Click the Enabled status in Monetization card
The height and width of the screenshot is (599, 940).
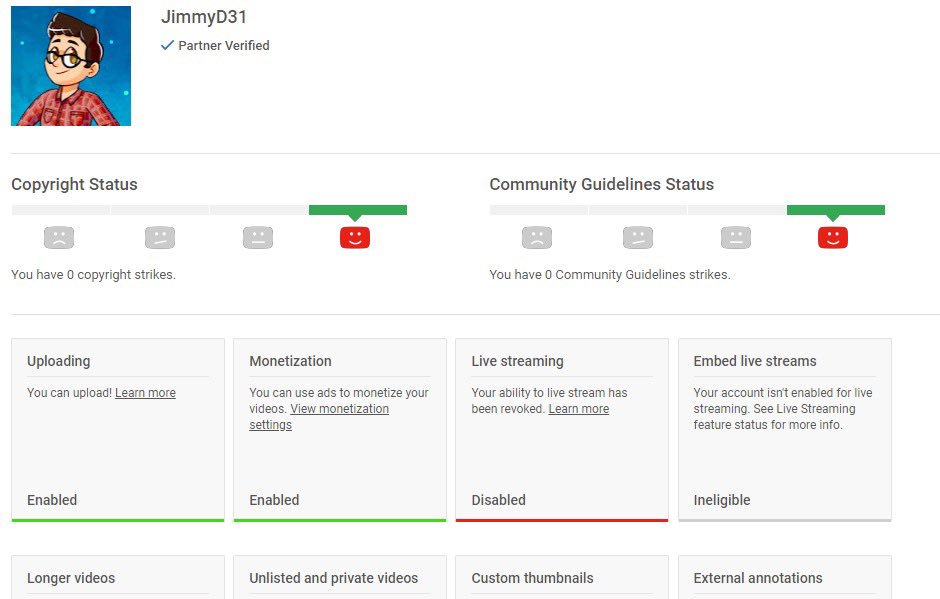point(274,500)
